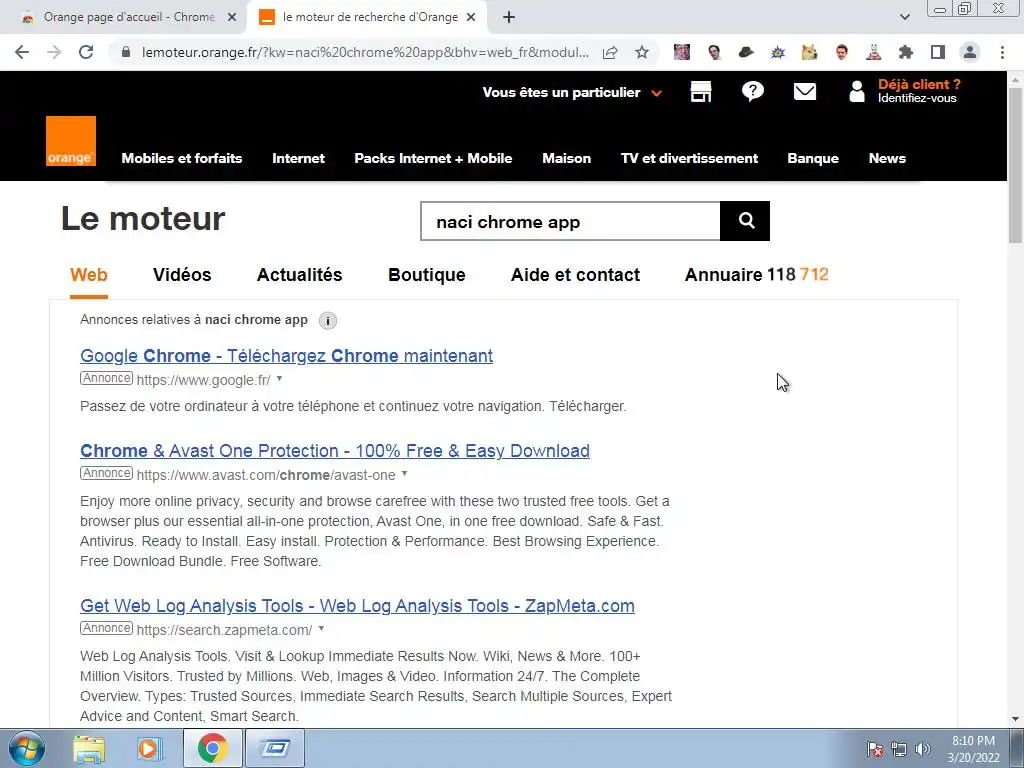Expand the google.fr ad URL arrow
This screenshot has height=768, width=1024.
(x=280, y=379)
